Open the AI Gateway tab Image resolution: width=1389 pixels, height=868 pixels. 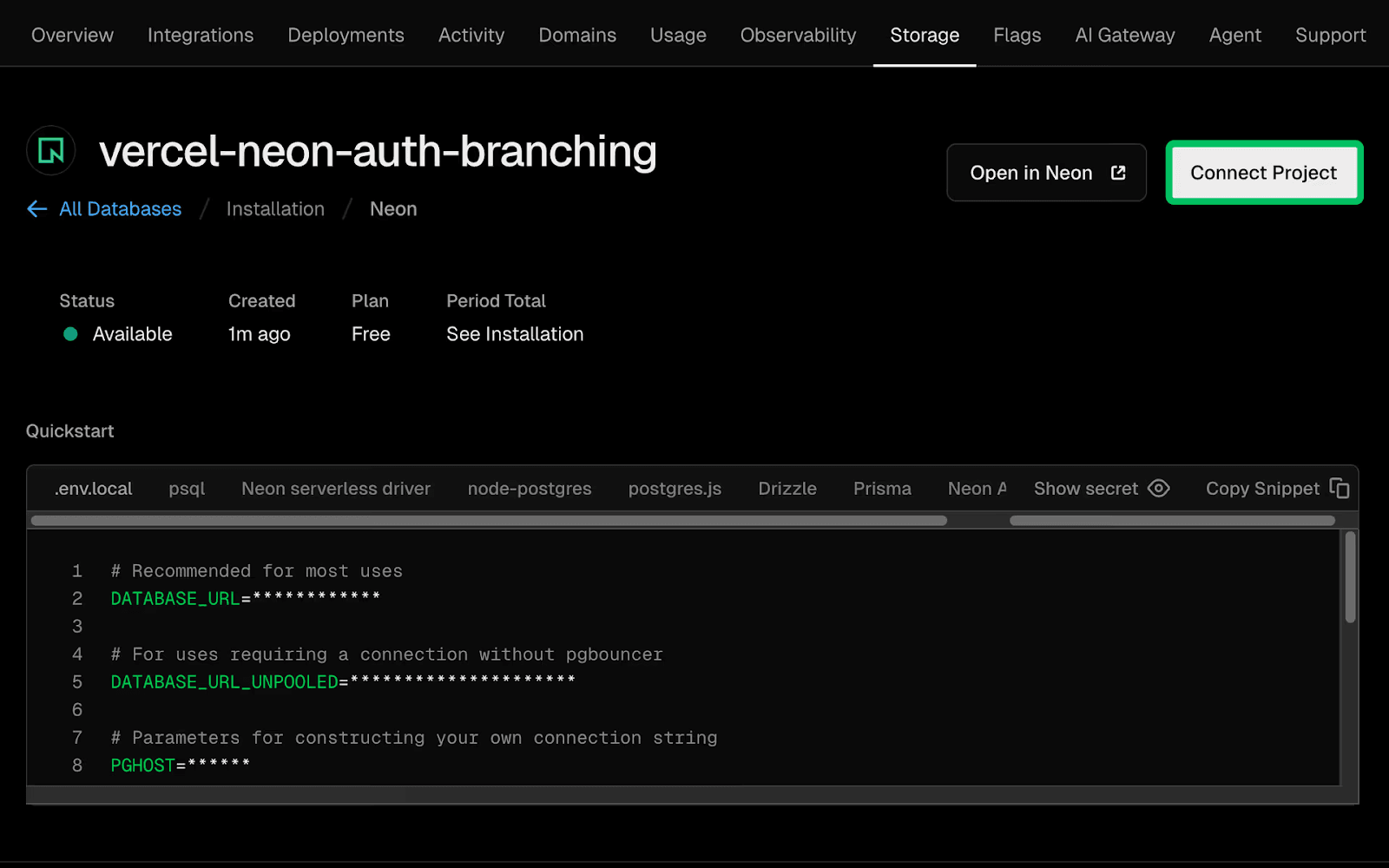(1124, 36)
